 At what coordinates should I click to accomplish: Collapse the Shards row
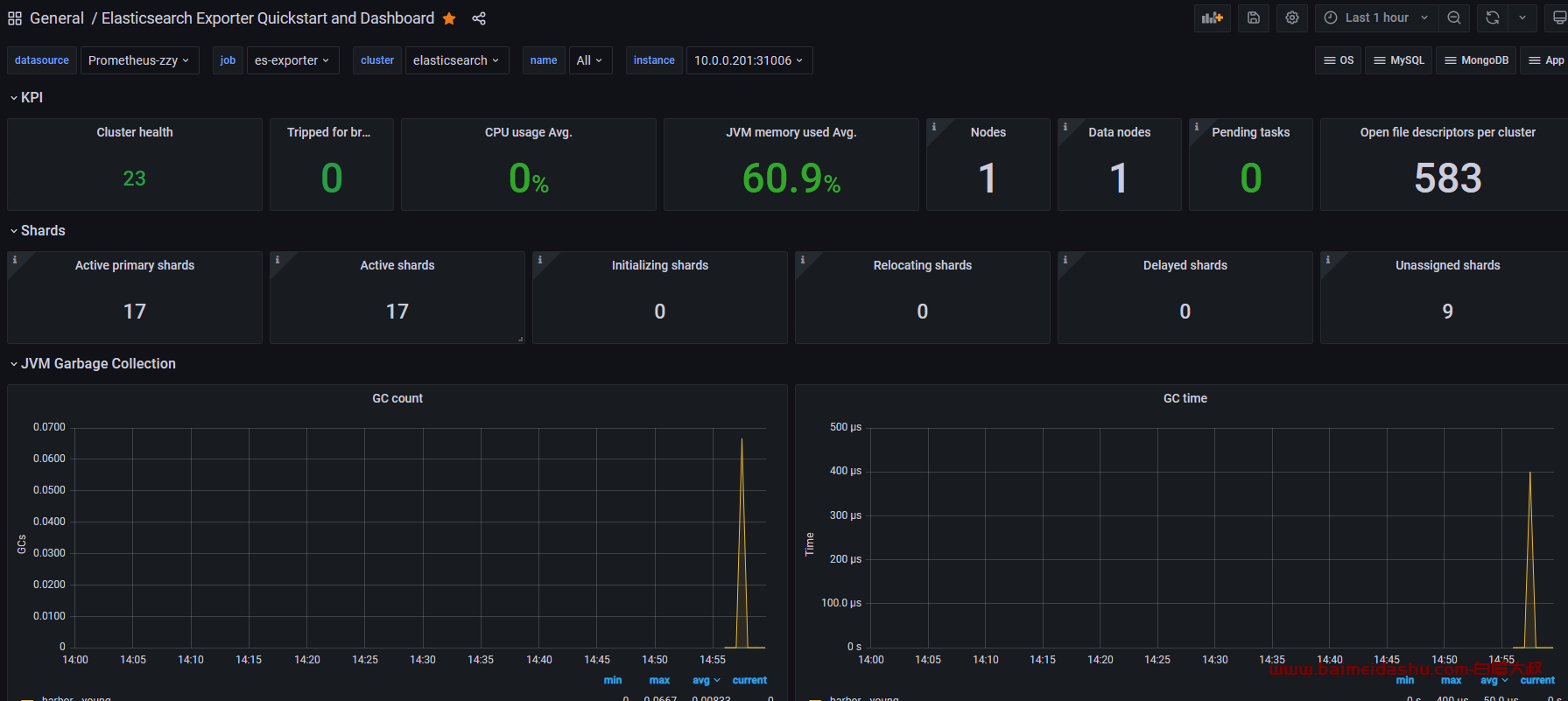click(38, 230)
